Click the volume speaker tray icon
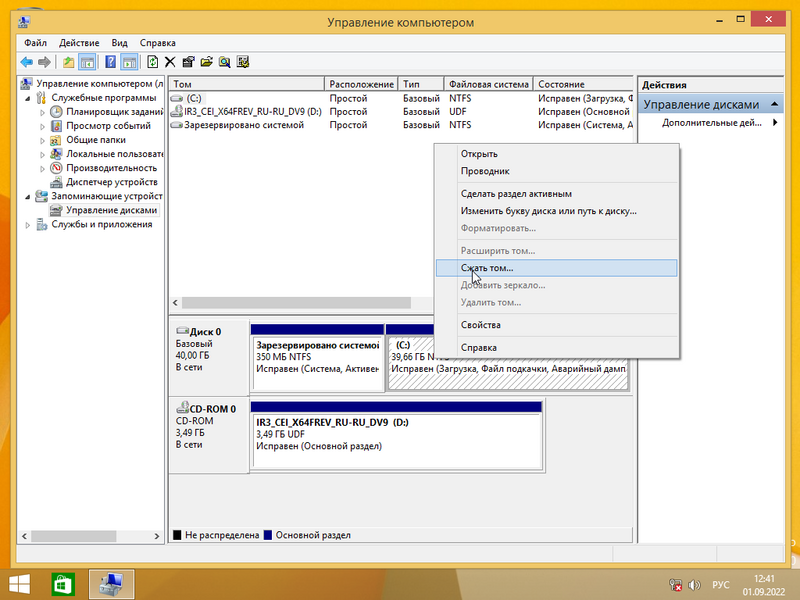 tap(694, 585)
